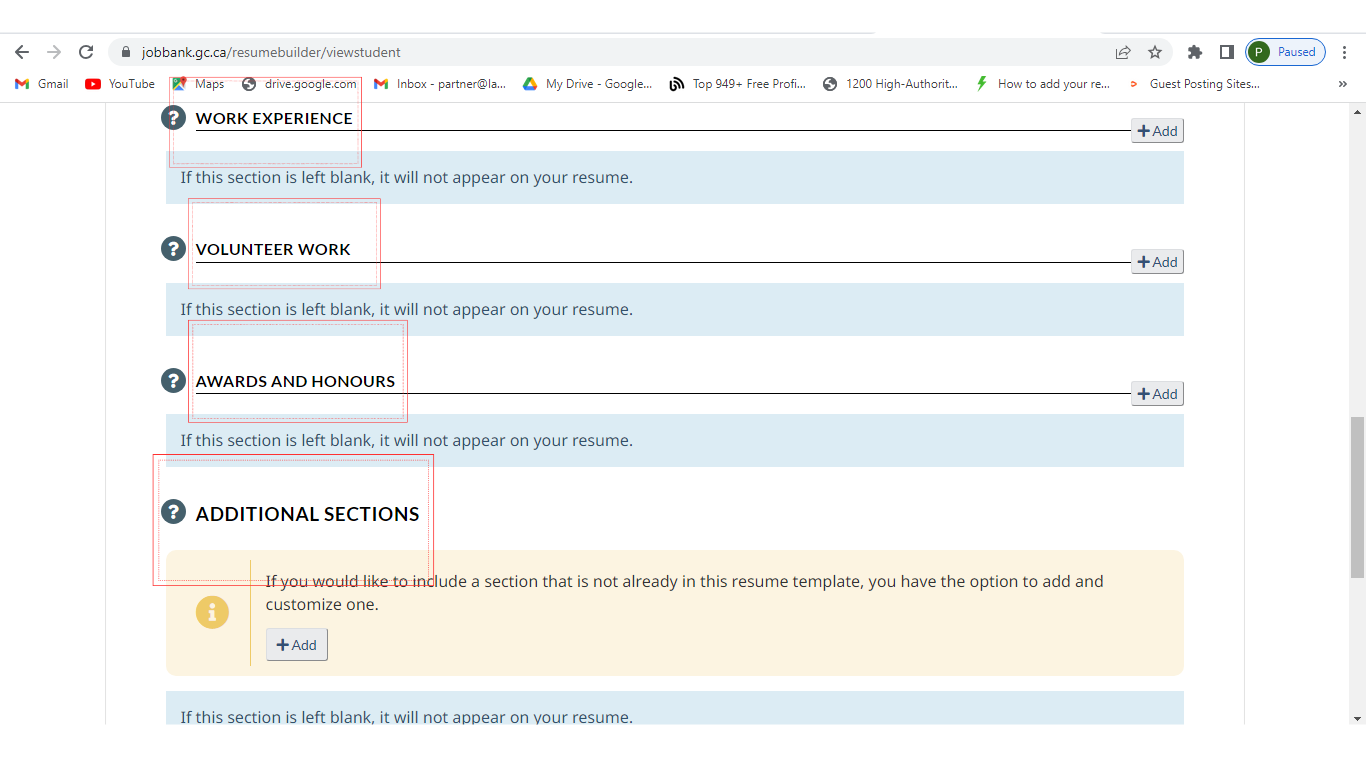Open the Chrome three-dot menu
Viewport: 1366px width, 768px height.
1345,52
